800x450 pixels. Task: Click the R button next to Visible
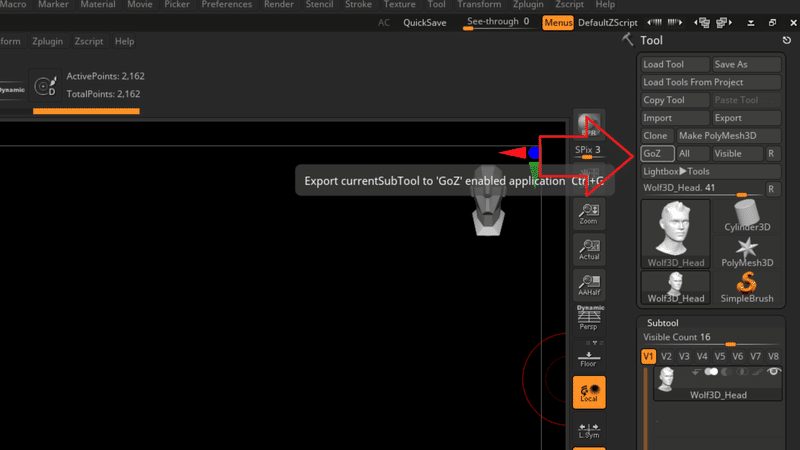(x=771, y=154)
